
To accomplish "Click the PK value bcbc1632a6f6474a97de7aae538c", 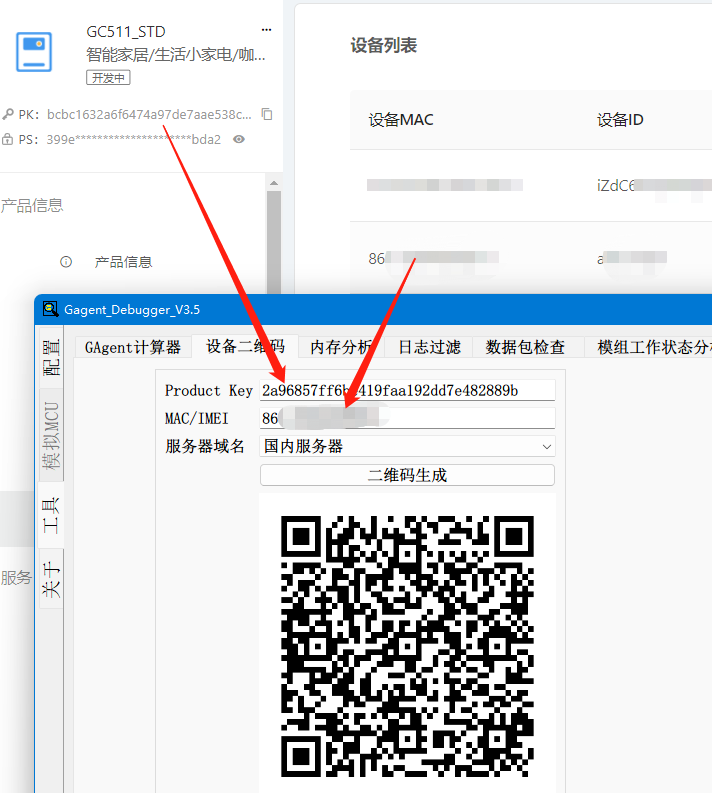I will pyautogui.click(x=149, y=114).
